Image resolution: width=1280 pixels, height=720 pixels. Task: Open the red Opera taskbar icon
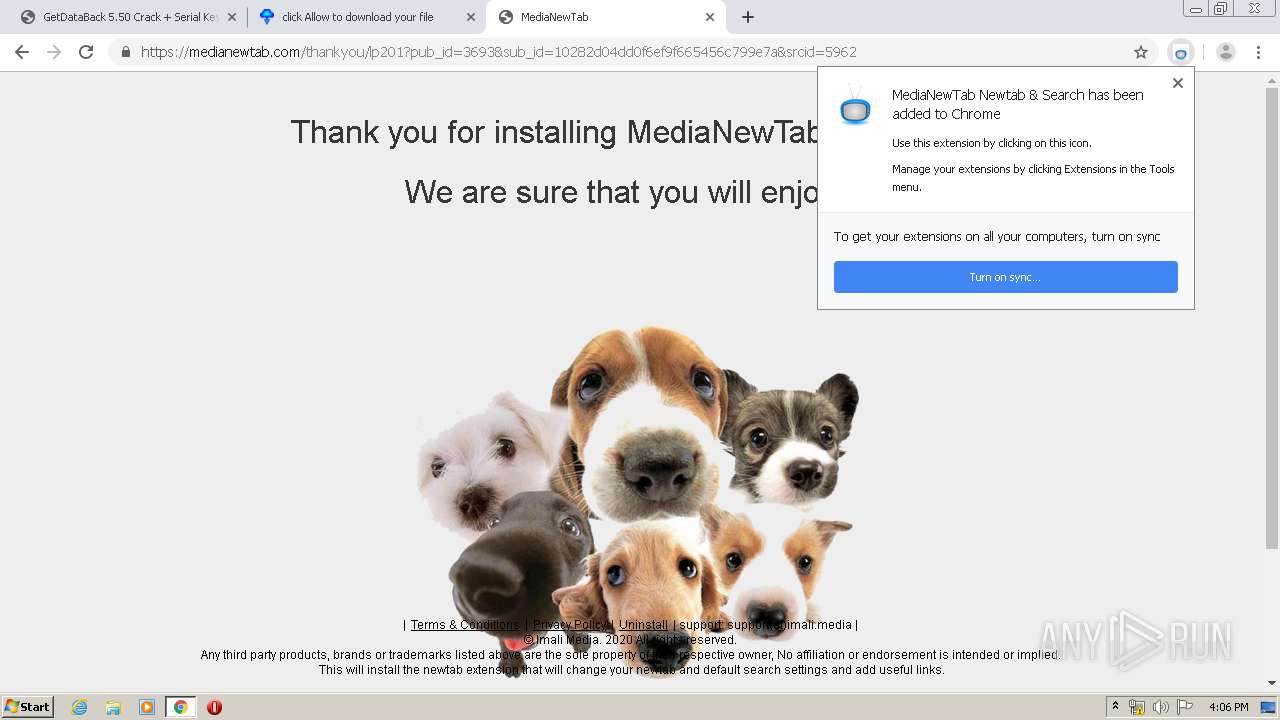click(x=214, y=707)
